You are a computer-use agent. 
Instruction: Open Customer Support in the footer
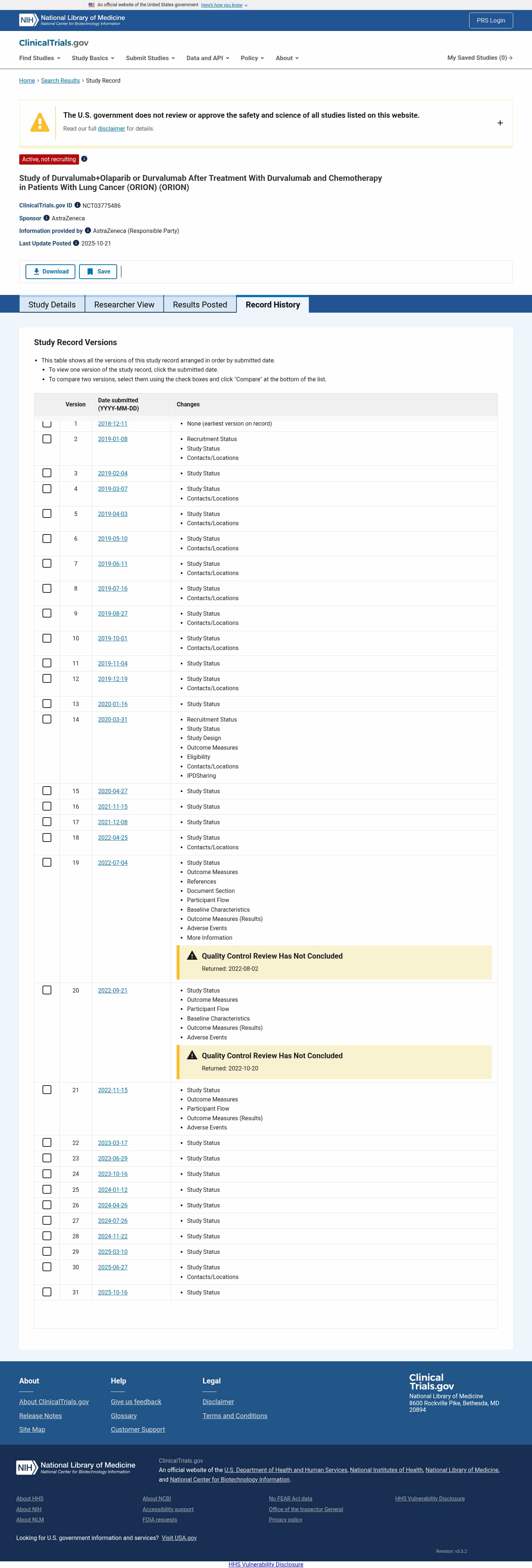pyautogui.click(x=138, y=1429)
